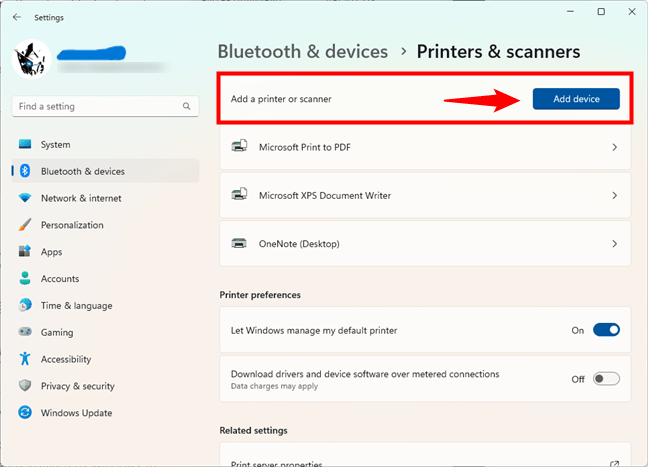Open Privacy & security settings
The width and height of the screenshot is (648, 467).
[x=105, y=386]
